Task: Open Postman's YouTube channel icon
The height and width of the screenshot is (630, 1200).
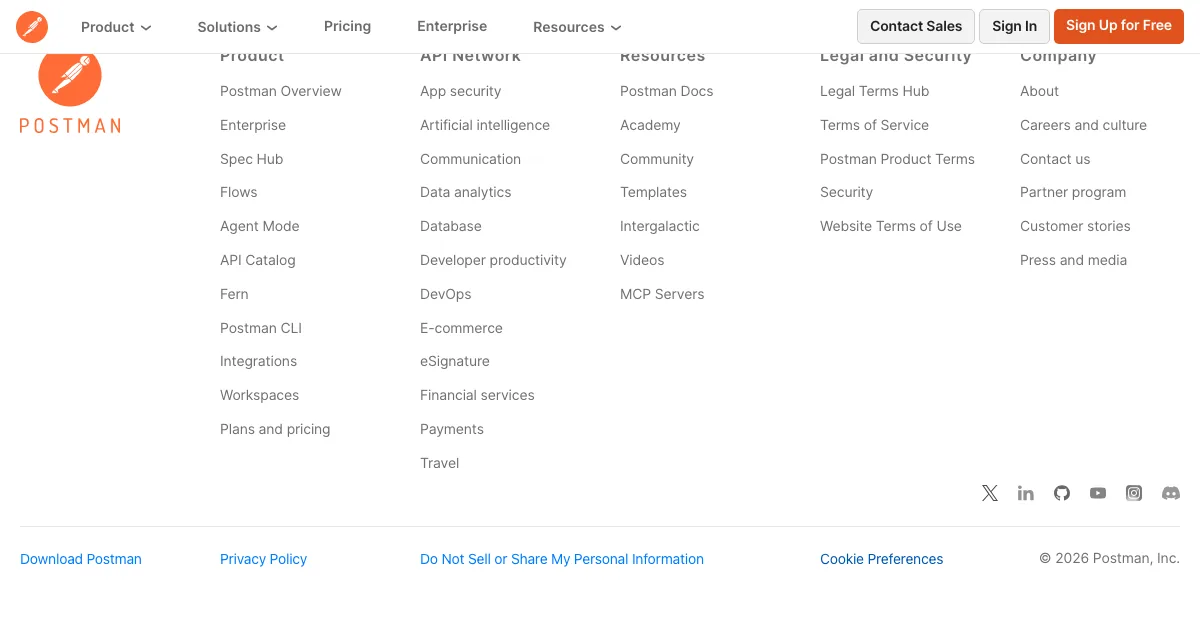Action: [x=1098, y=493]
